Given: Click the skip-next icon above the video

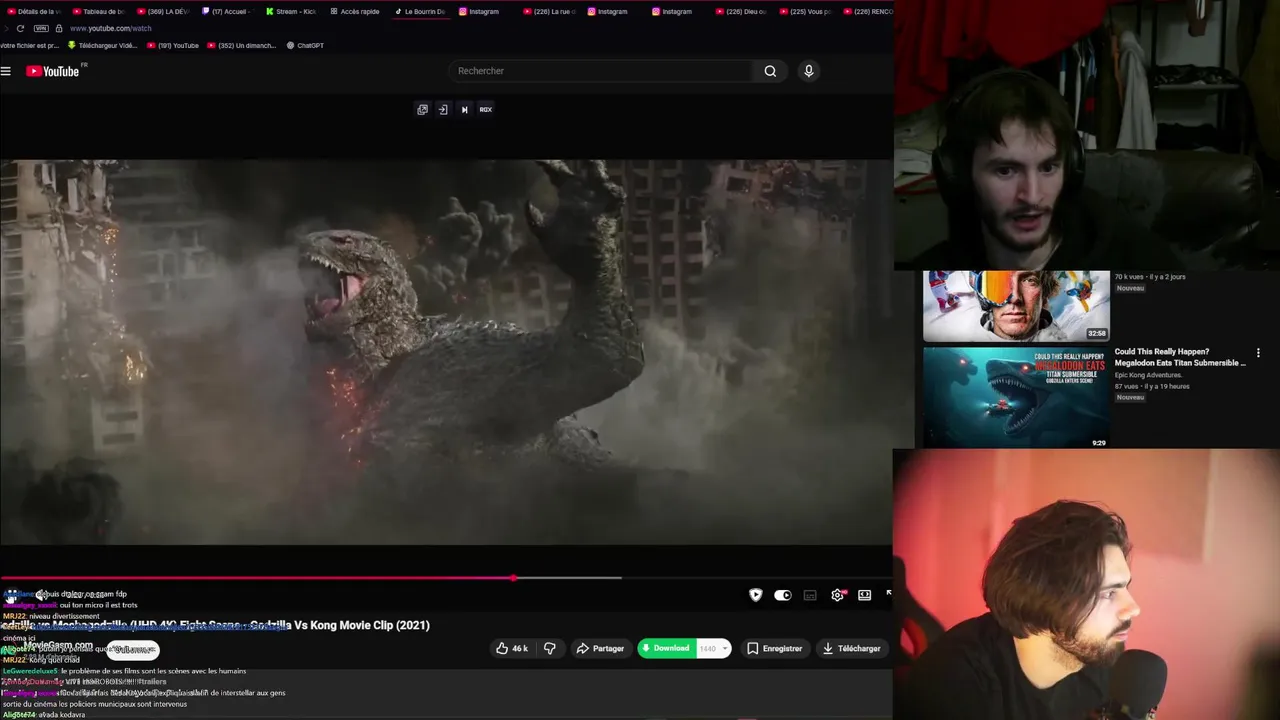Looking at the screenshot, I should point(464,110).
